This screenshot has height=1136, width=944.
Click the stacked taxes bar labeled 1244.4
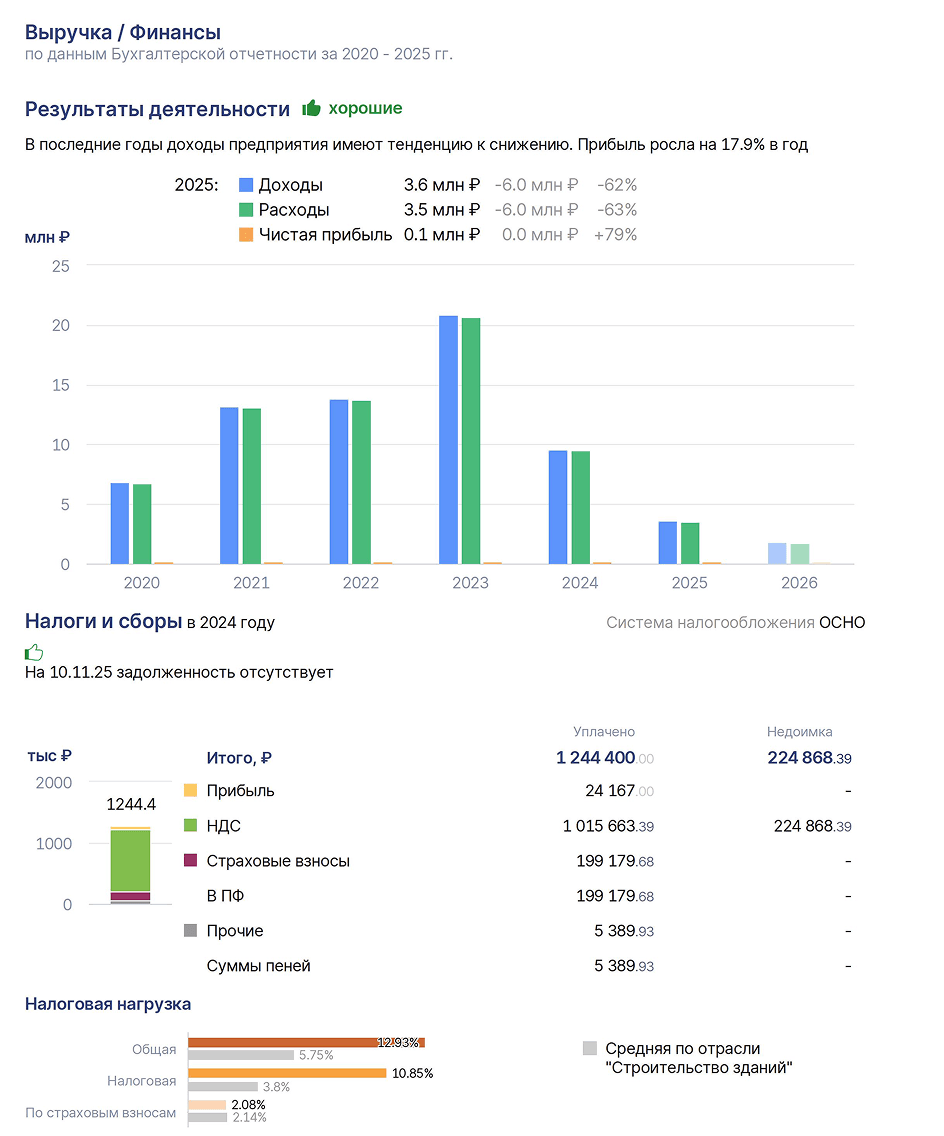(130, 865)
